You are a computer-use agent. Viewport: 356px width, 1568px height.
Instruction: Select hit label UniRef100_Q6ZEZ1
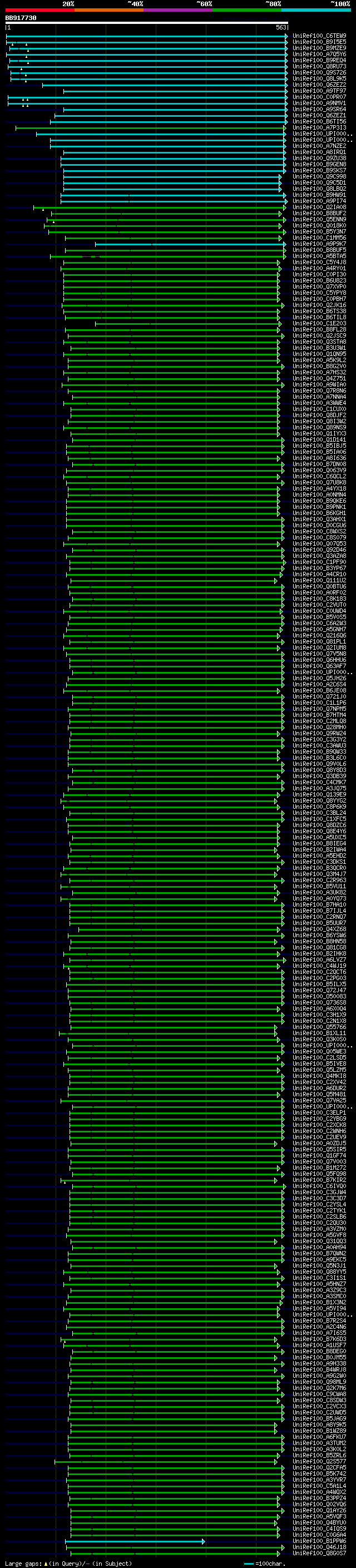click(319, 116)
